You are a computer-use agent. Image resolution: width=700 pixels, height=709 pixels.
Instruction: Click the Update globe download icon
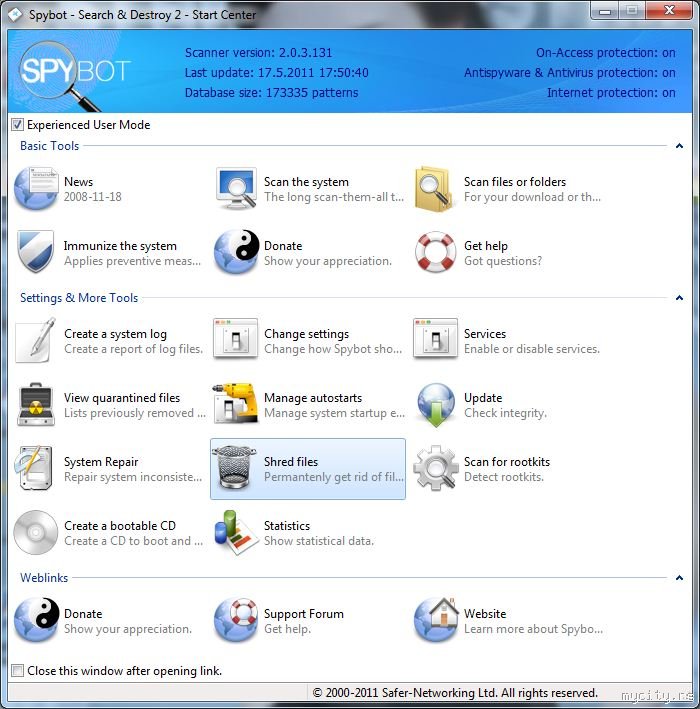point(436,405)
